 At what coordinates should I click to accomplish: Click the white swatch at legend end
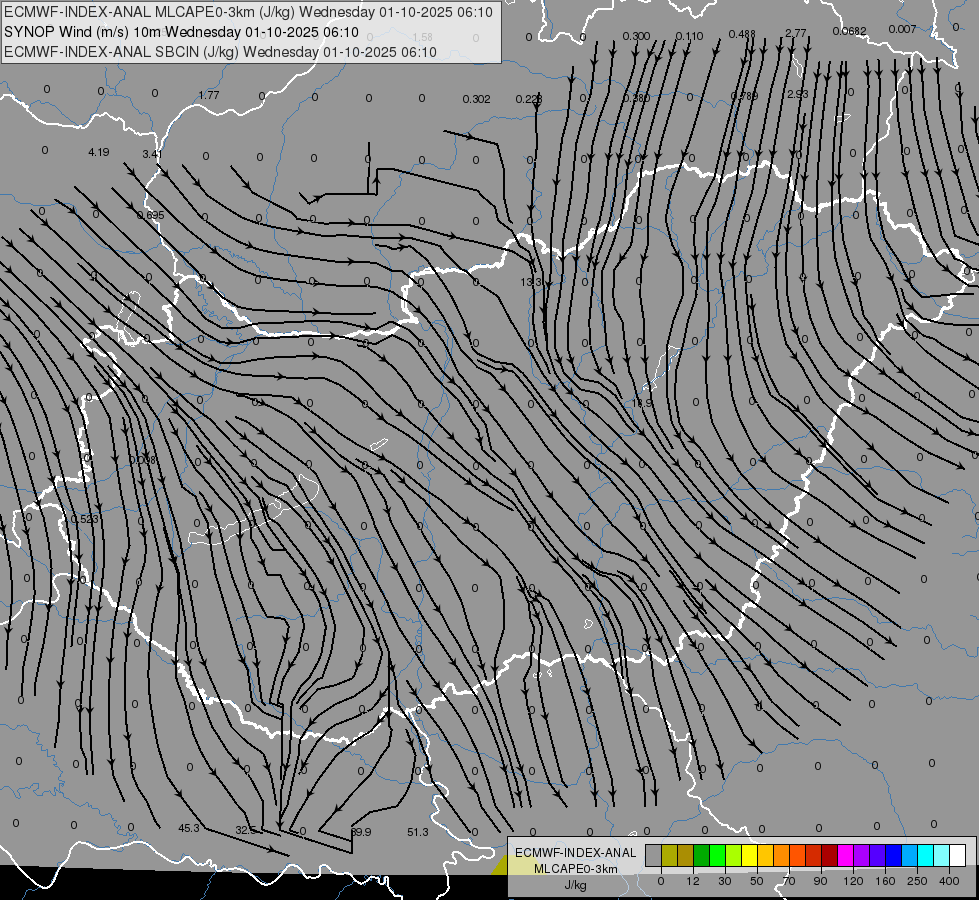(957, 855)
